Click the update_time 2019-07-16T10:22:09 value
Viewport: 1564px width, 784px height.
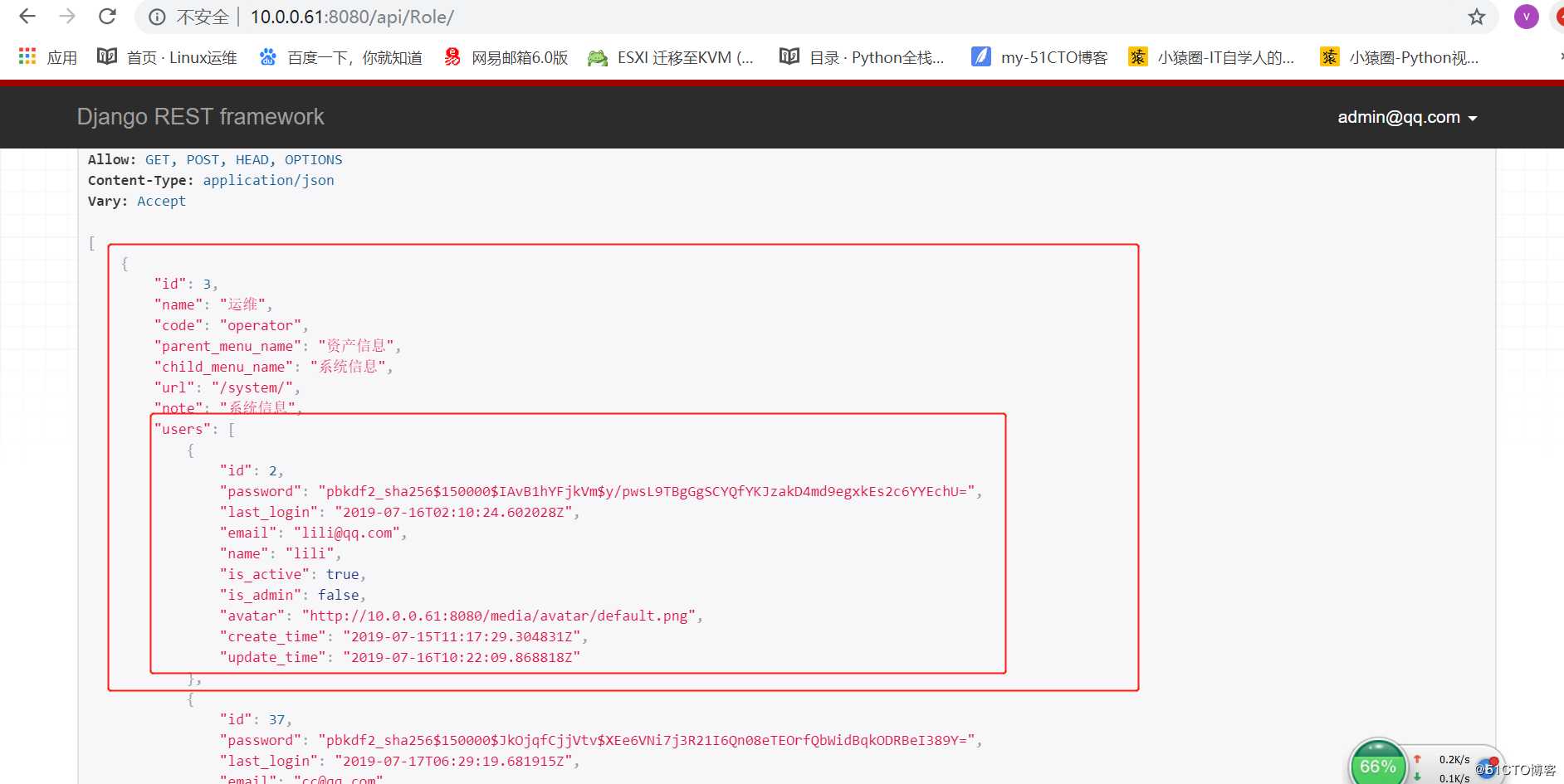coord(461,657)
